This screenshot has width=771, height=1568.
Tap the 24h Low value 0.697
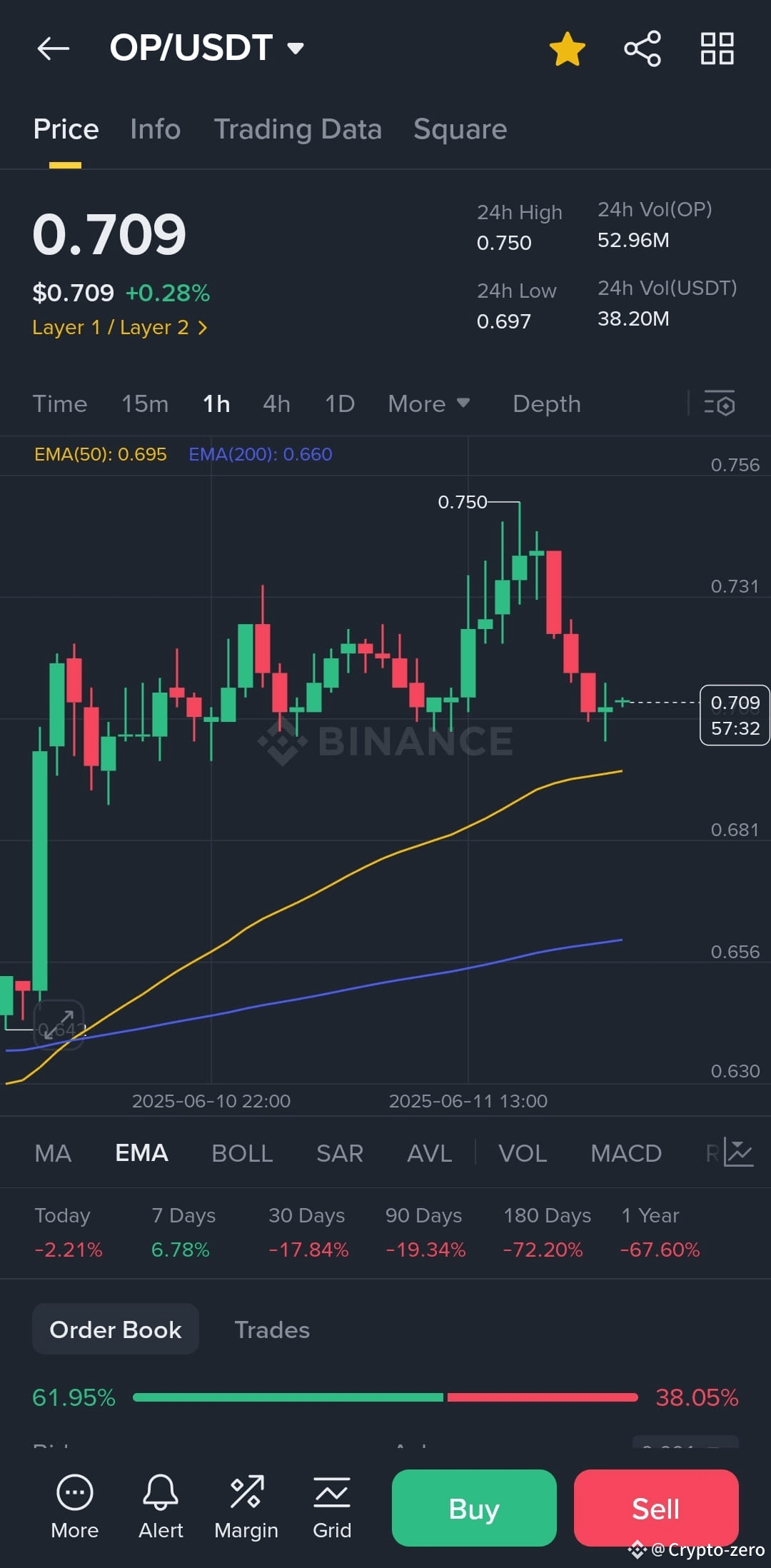pos(504,321)
